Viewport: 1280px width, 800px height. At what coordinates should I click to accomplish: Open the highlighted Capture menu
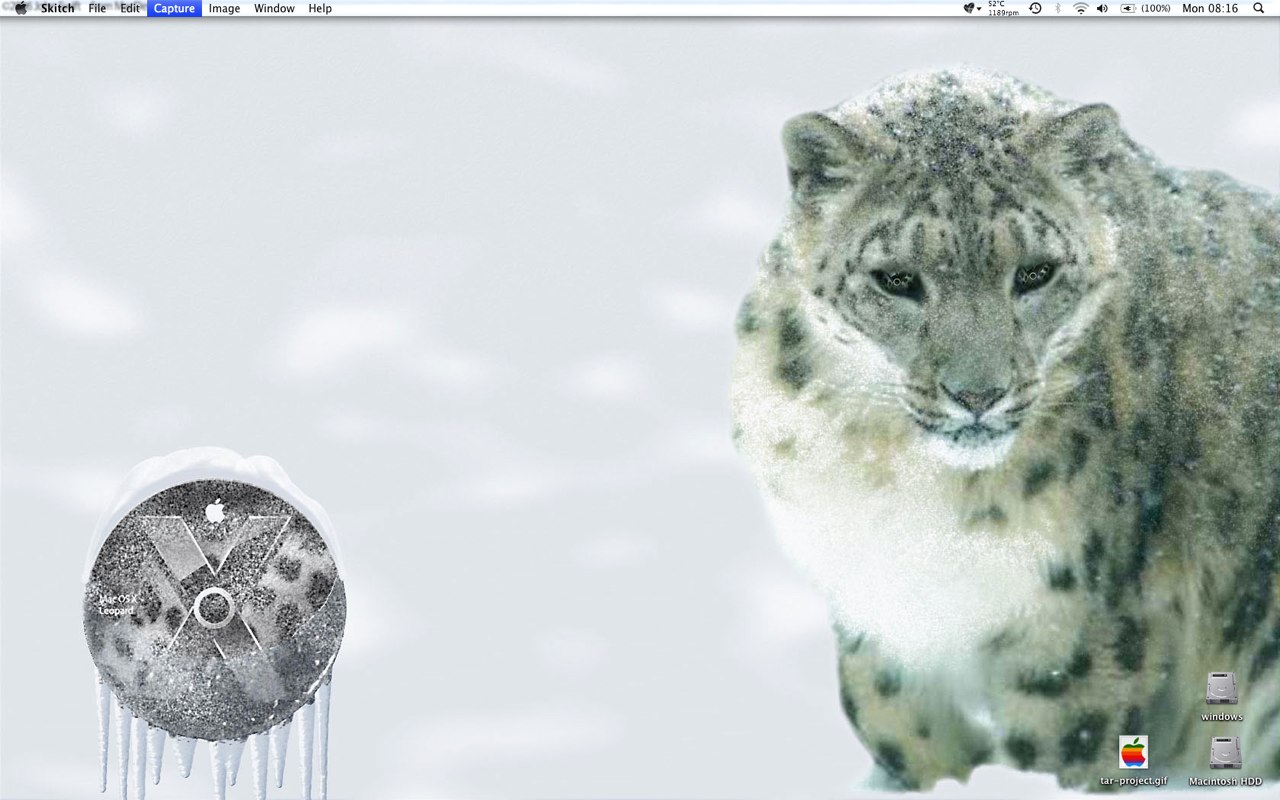(174, 8)
